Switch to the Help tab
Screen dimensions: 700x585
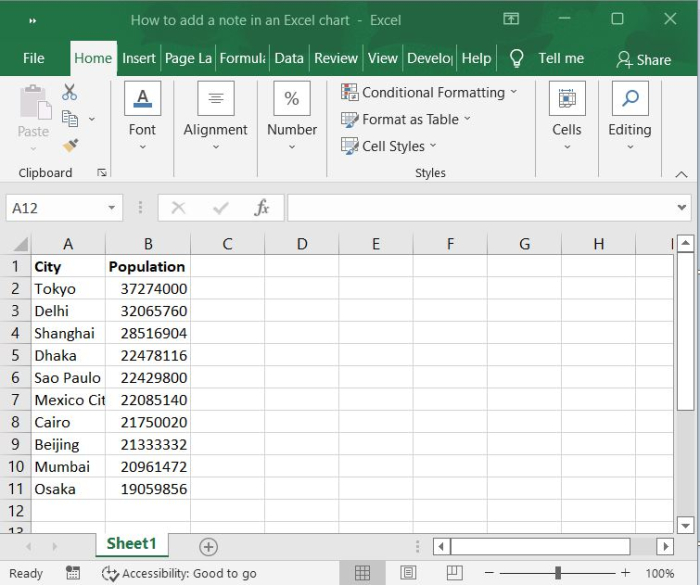click(476, 58)
